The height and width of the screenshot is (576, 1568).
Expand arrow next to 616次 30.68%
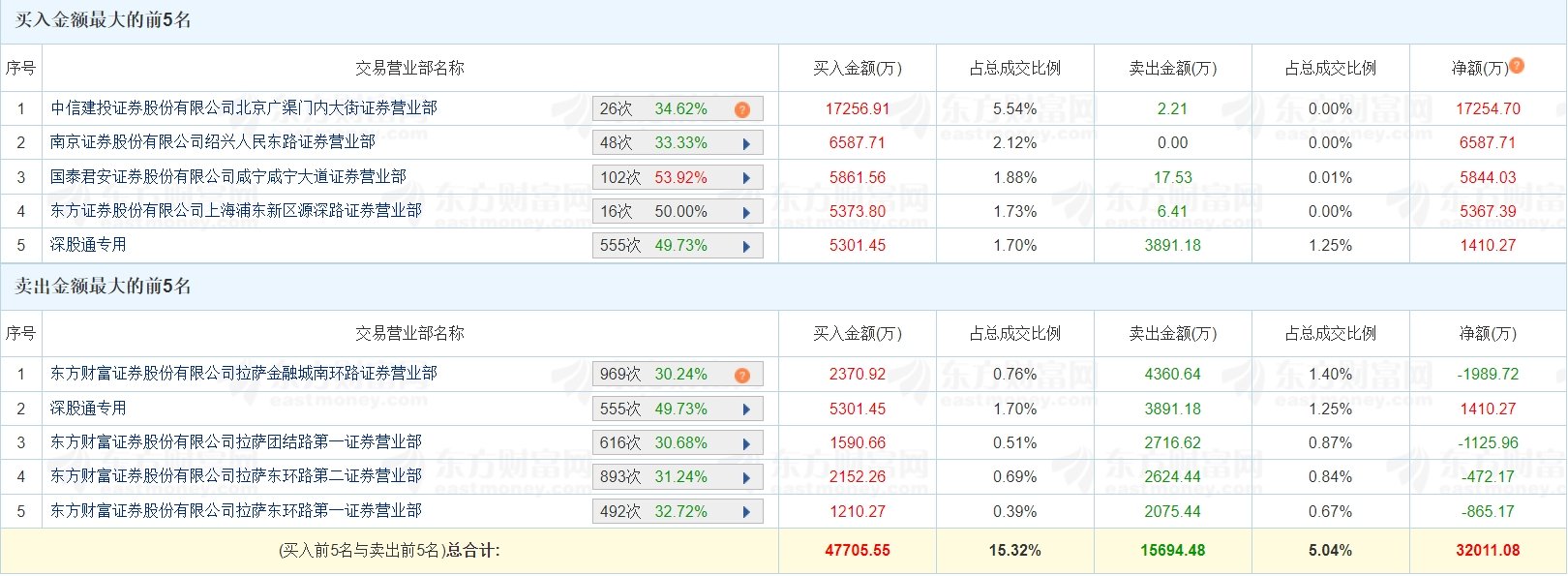click(746, 443)
